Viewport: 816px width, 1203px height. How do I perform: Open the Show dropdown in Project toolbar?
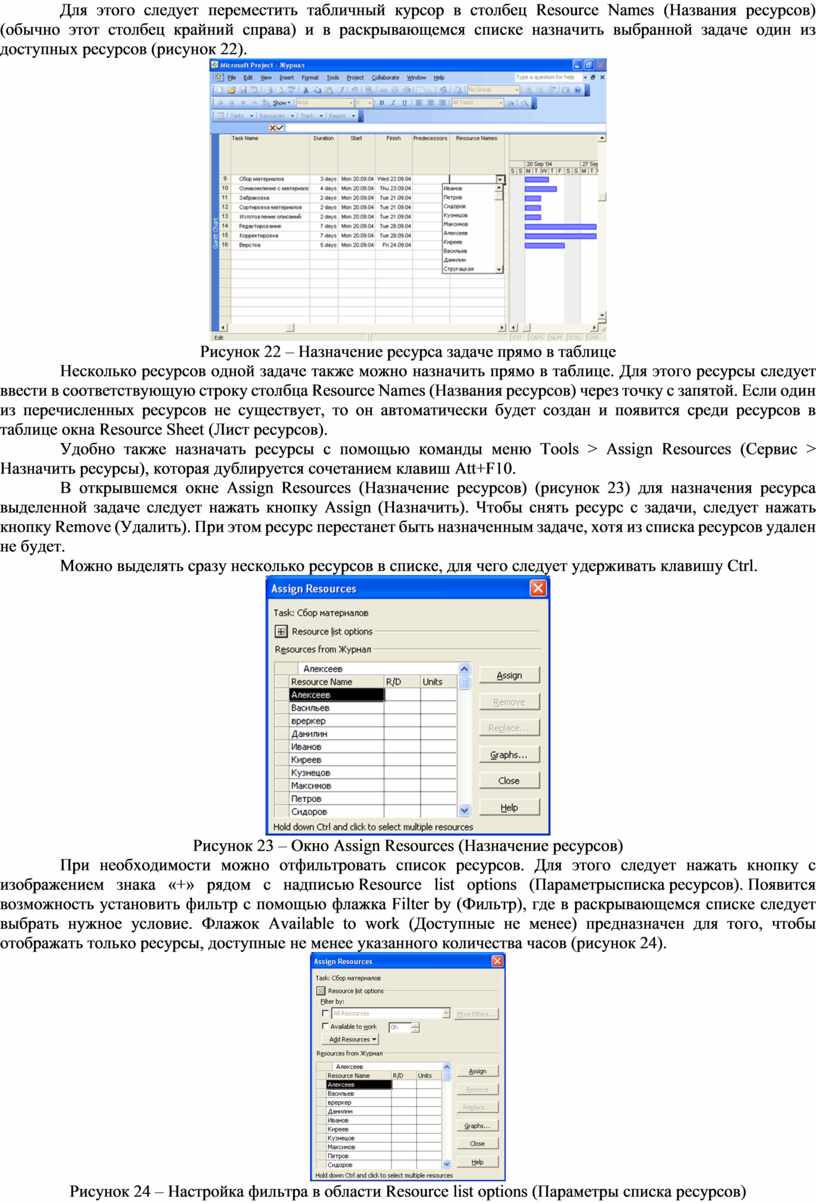click(x=281, y=102)
